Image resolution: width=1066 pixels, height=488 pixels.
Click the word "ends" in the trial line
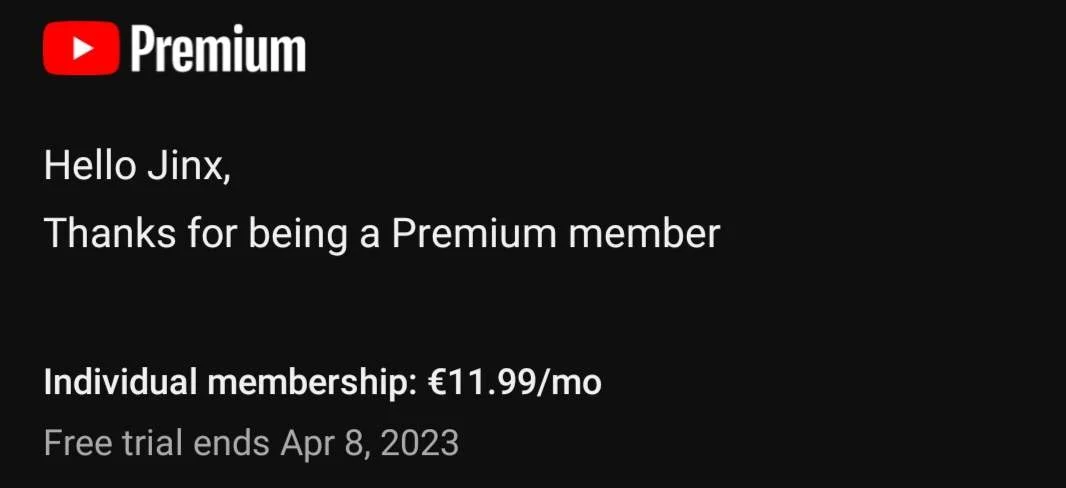pos(231,442)
